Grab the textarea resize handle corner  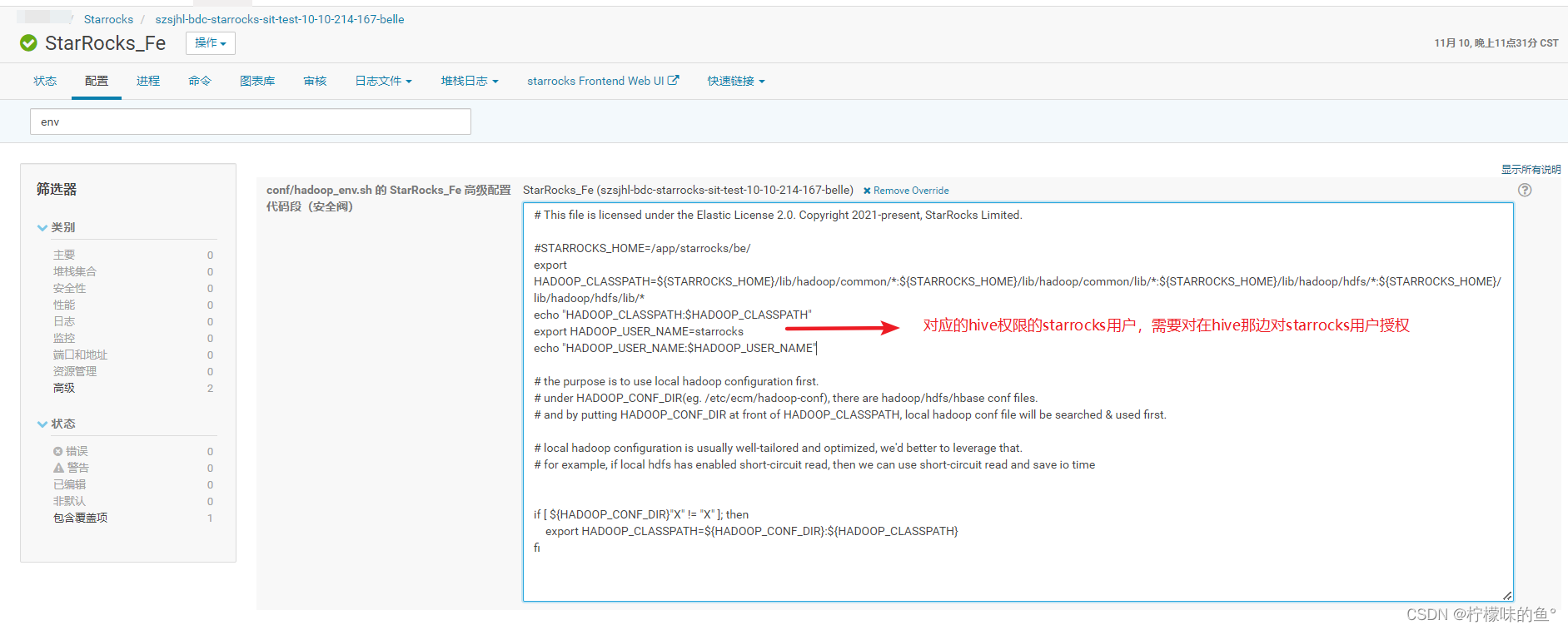(1507, 595)
